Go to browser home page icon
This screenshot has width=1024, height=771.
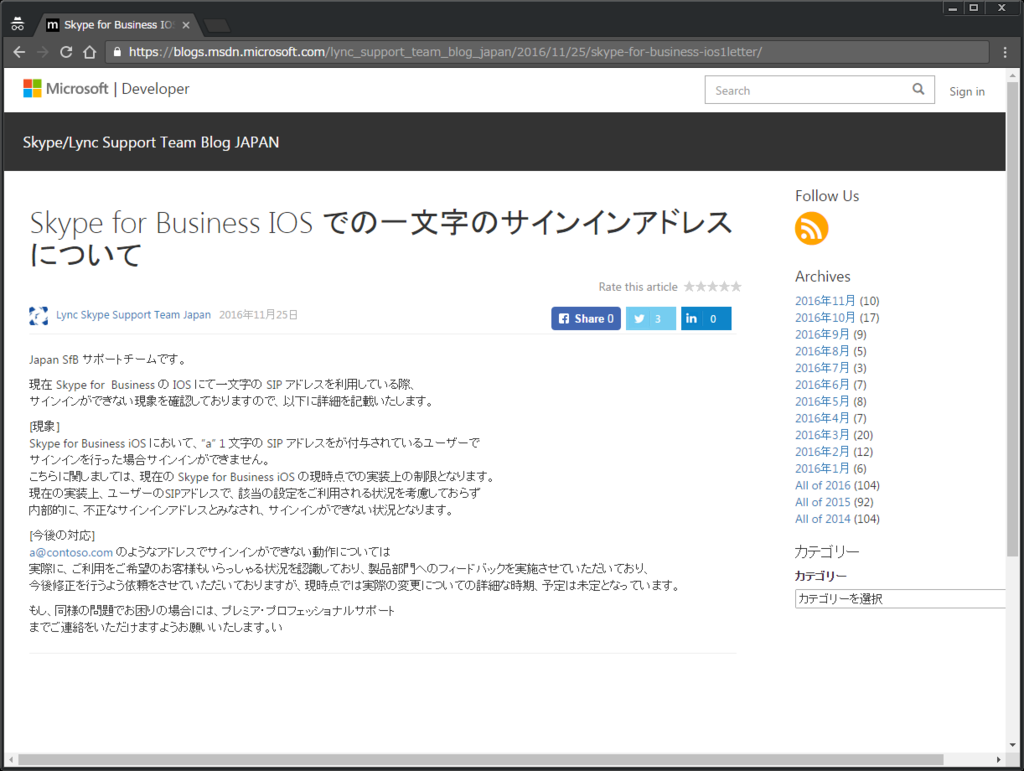89,52
